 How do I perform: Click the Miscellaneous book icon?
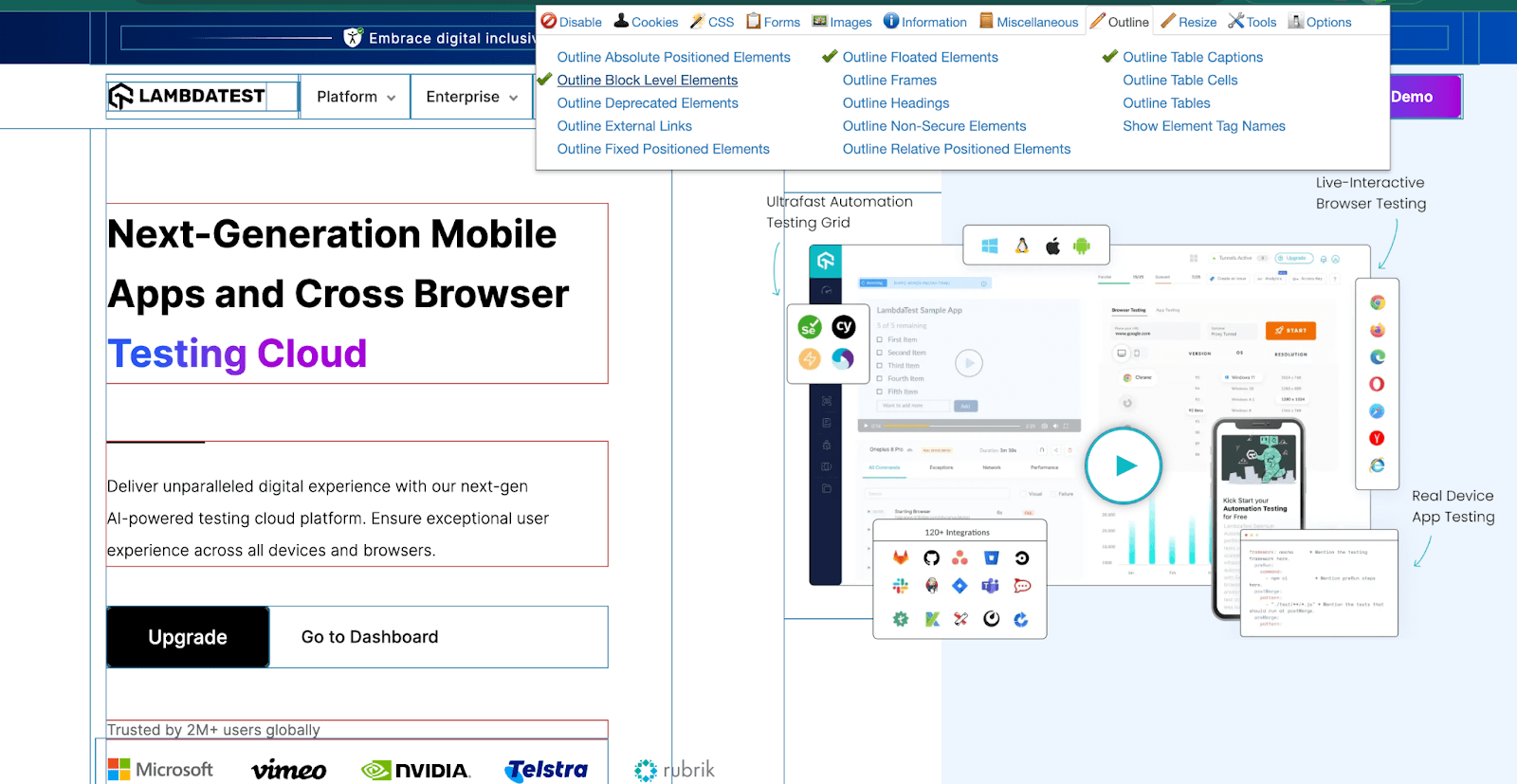986,21
